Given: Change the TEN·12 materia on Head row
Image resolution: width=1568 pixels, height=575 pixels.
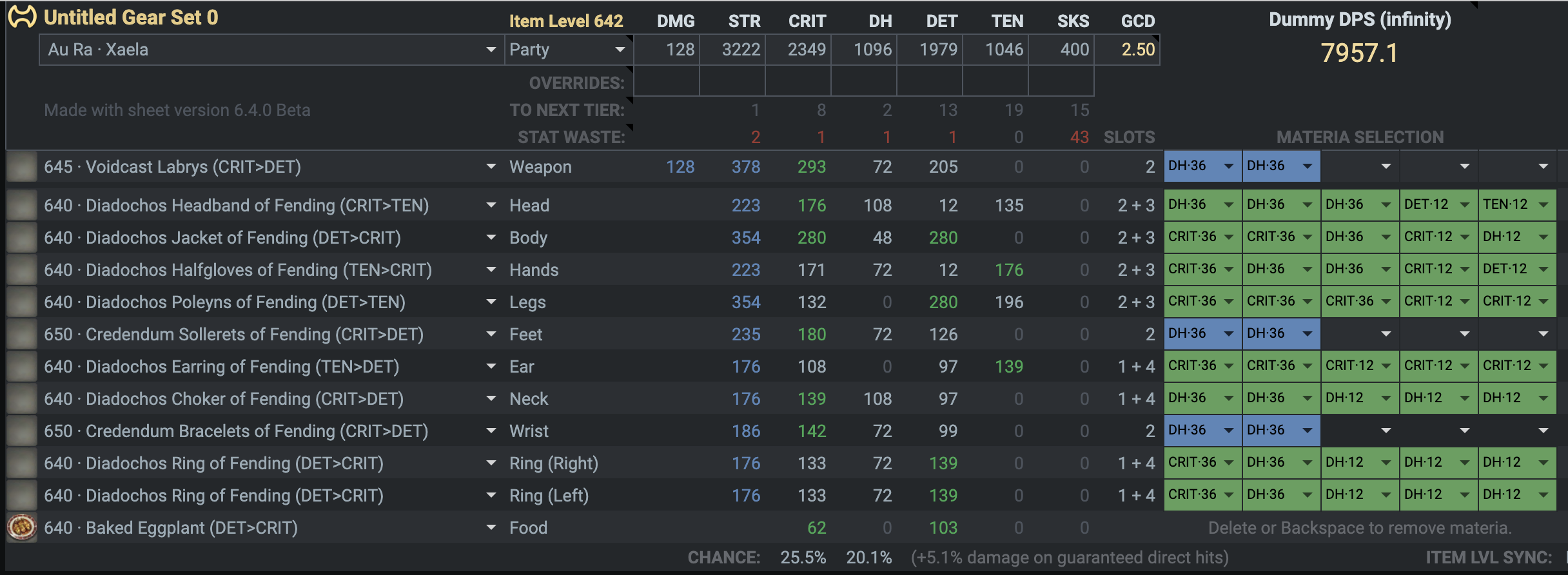Looking at the screenshot, I should [x=1543, y=205].
